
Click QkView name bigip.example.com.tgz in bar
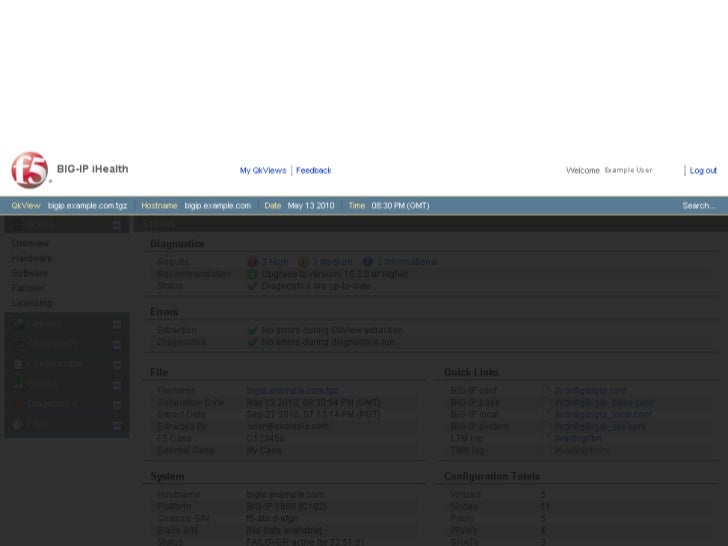87,205
